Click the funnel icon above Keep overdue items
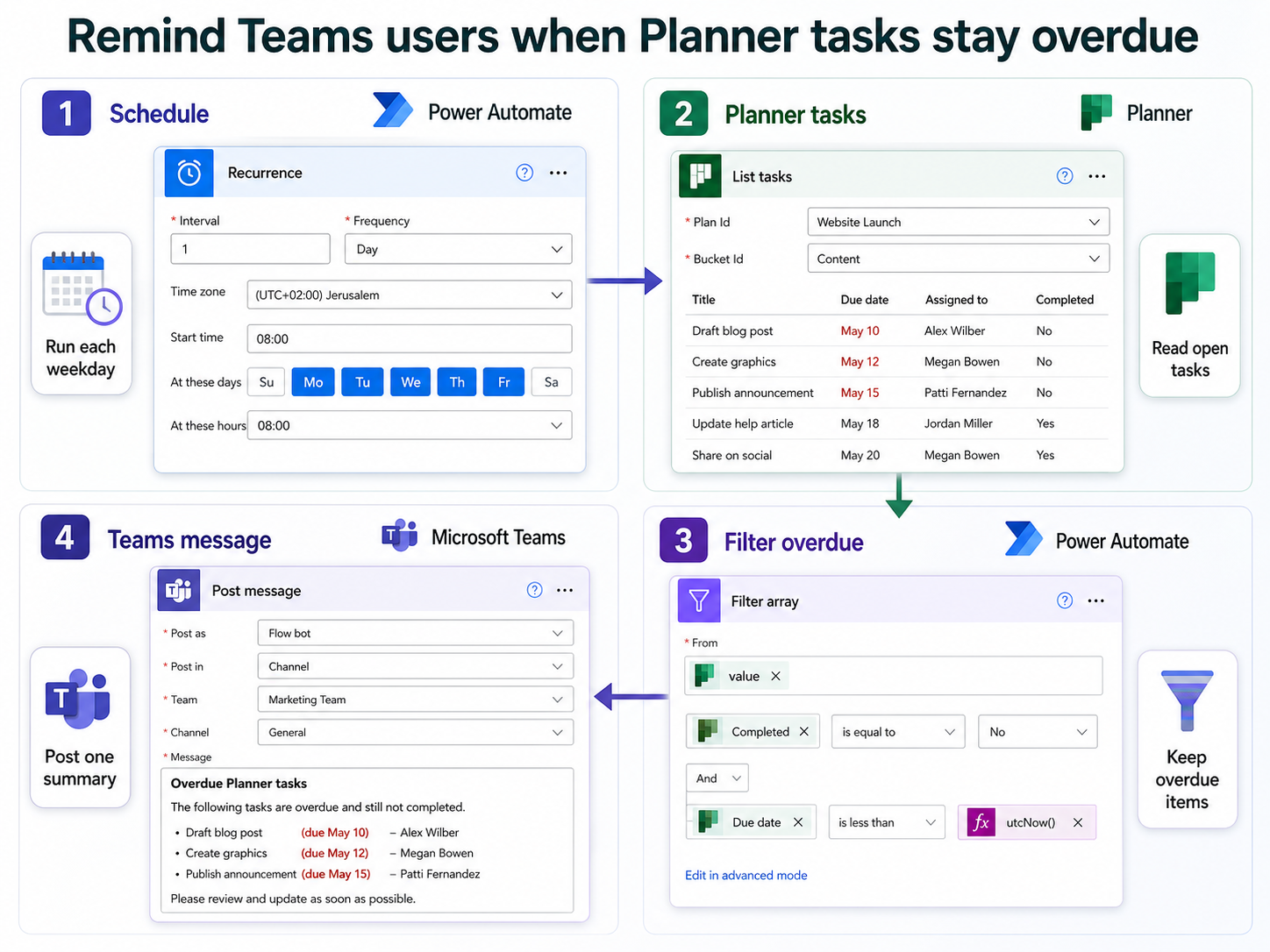Image resolution: width=1270 pixels, height=952 pixels. (1187, 700)
